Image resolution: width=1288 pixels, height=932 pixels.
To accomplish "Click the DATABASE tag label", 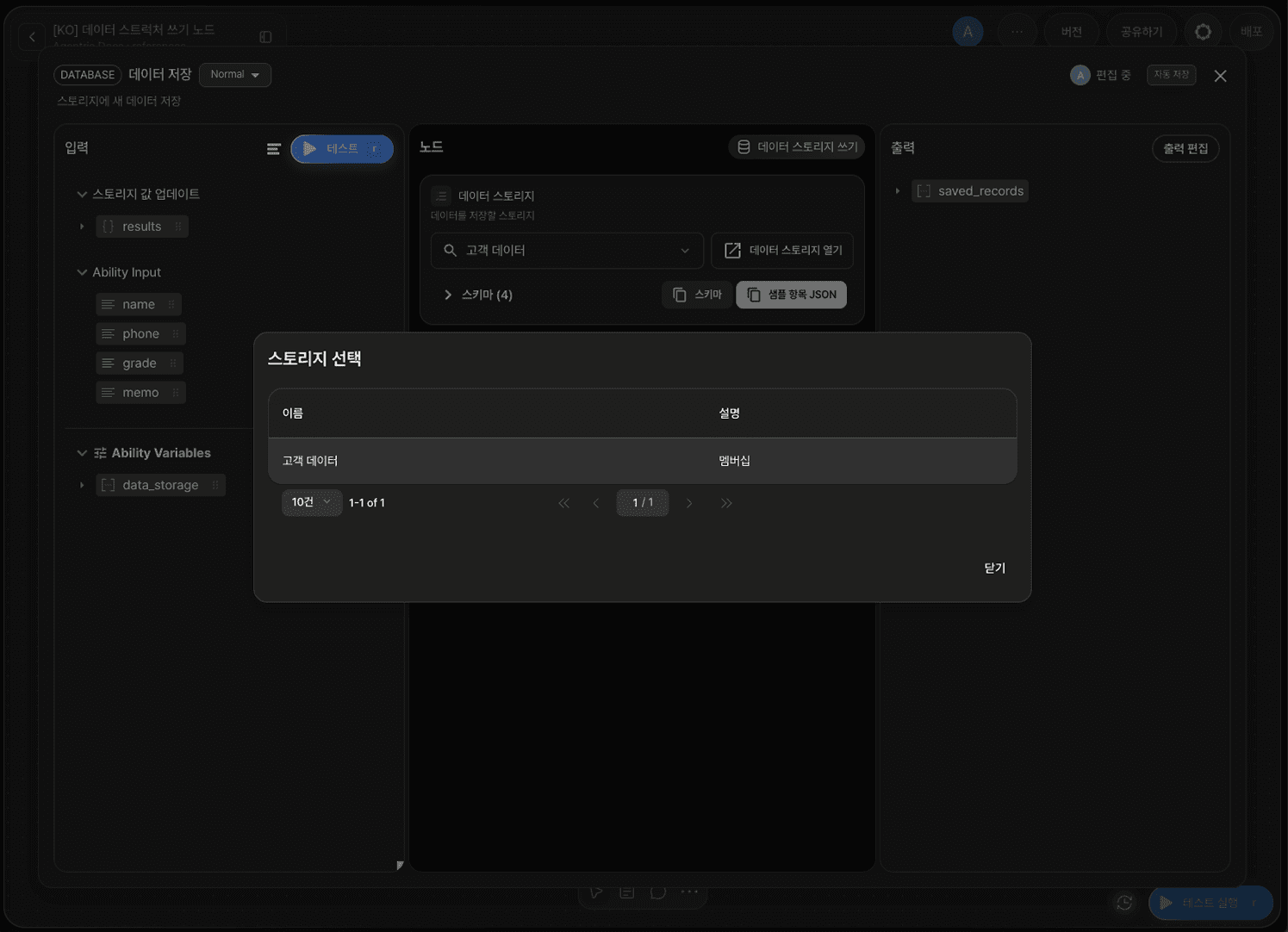I will coord(88,75).
